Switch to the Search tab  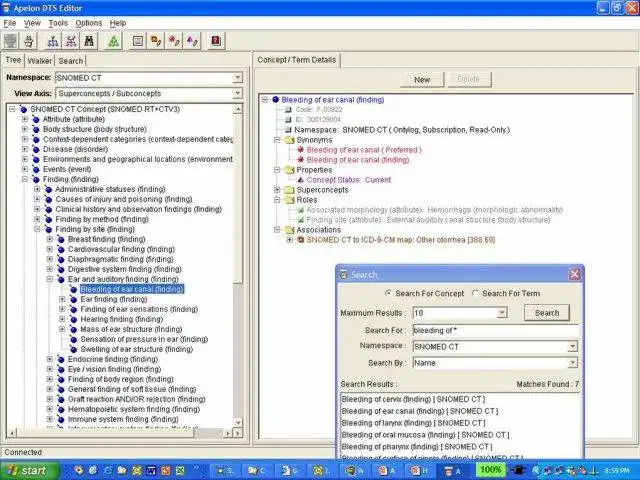(x=71, y=61)
